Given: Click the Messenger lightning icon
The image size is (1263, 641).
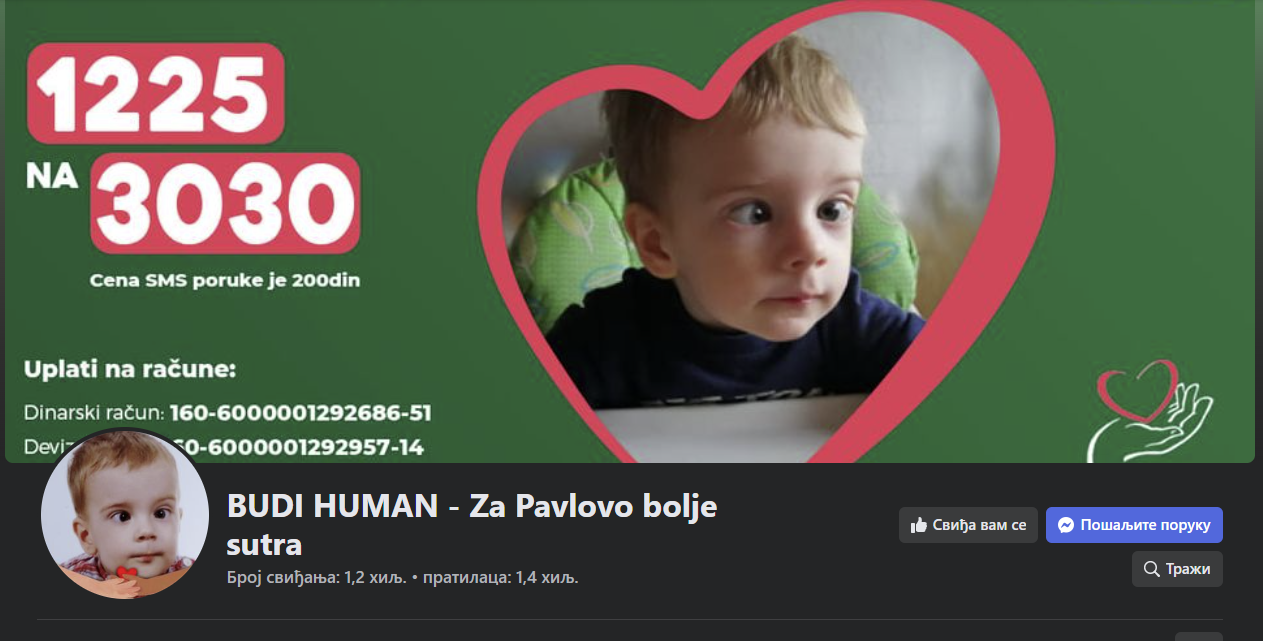Looking at the screenshot, I should pyautogui.click(x=1066, y=525).
